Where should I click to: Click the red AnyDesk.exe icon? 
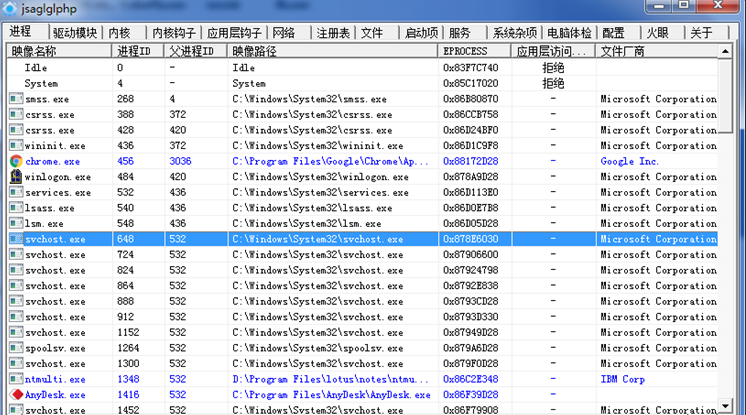tap(17, 395)
